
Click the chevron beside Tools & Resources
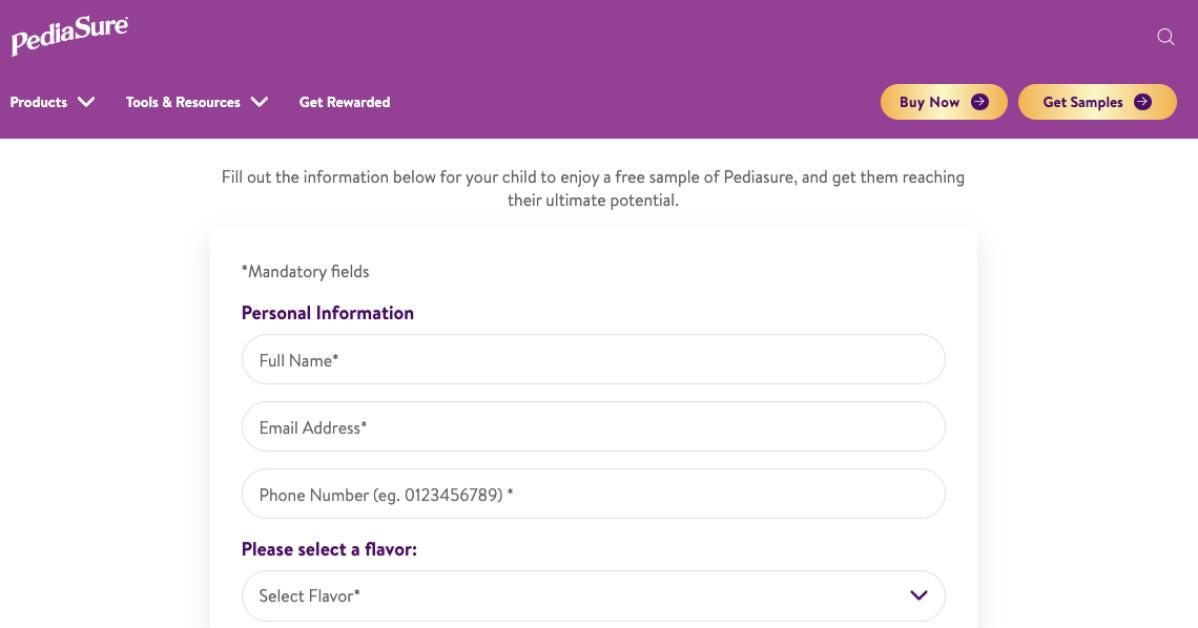259,102
